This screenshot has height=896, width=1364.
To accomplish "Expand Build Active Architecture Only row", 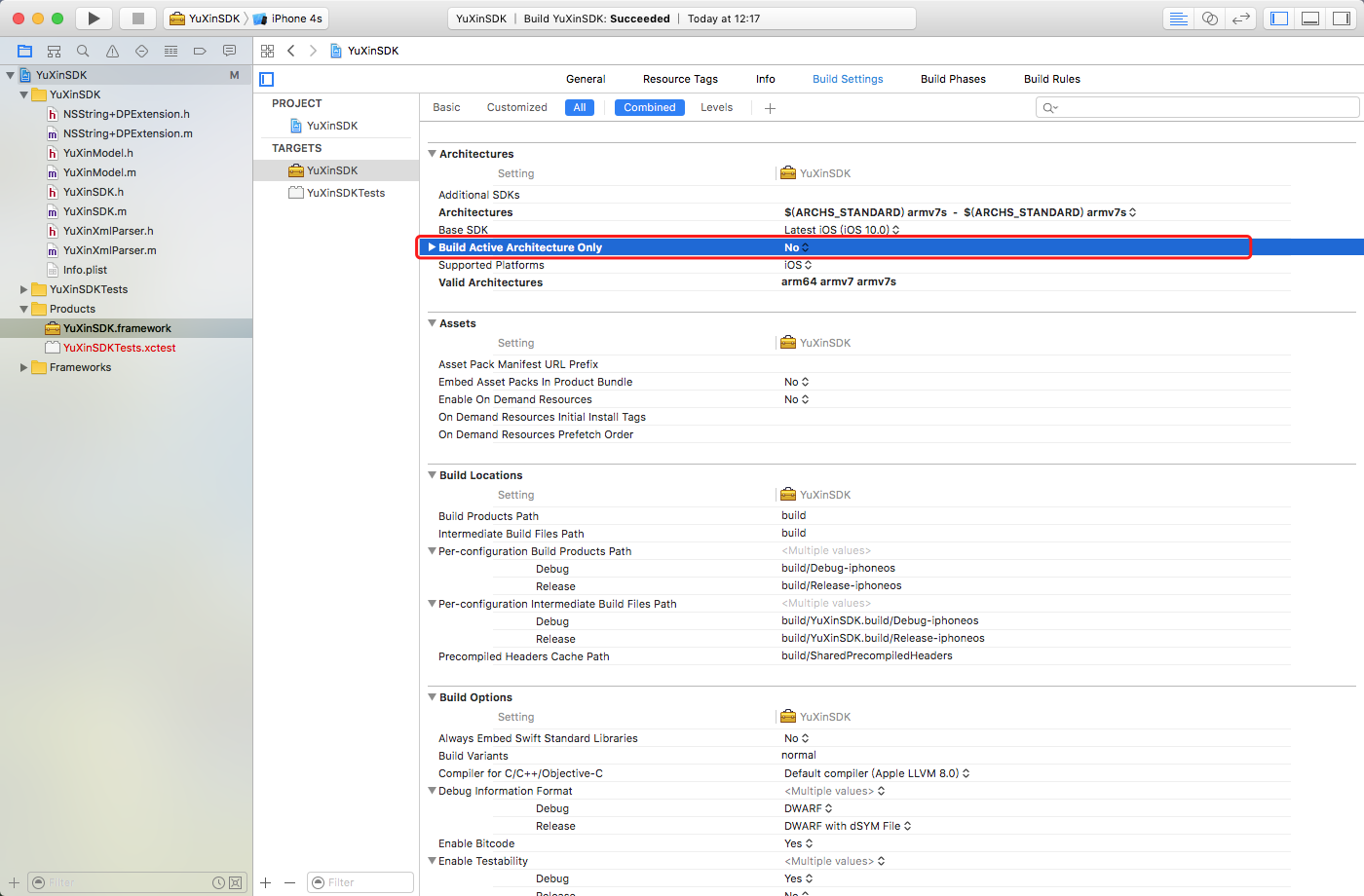I will coord(432,247).
